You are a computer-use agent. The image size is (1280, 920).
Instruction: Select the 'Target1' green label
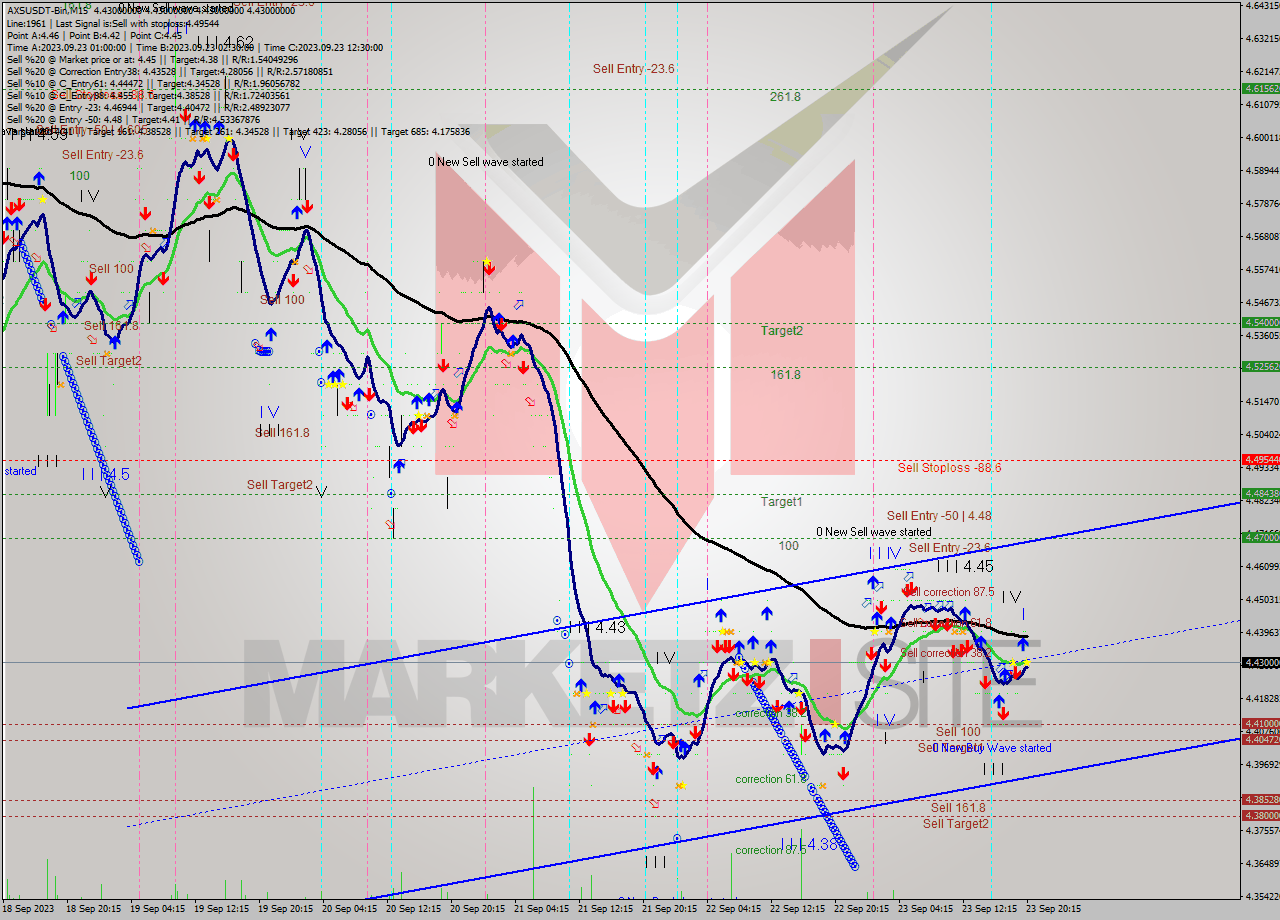coord(781,502)
